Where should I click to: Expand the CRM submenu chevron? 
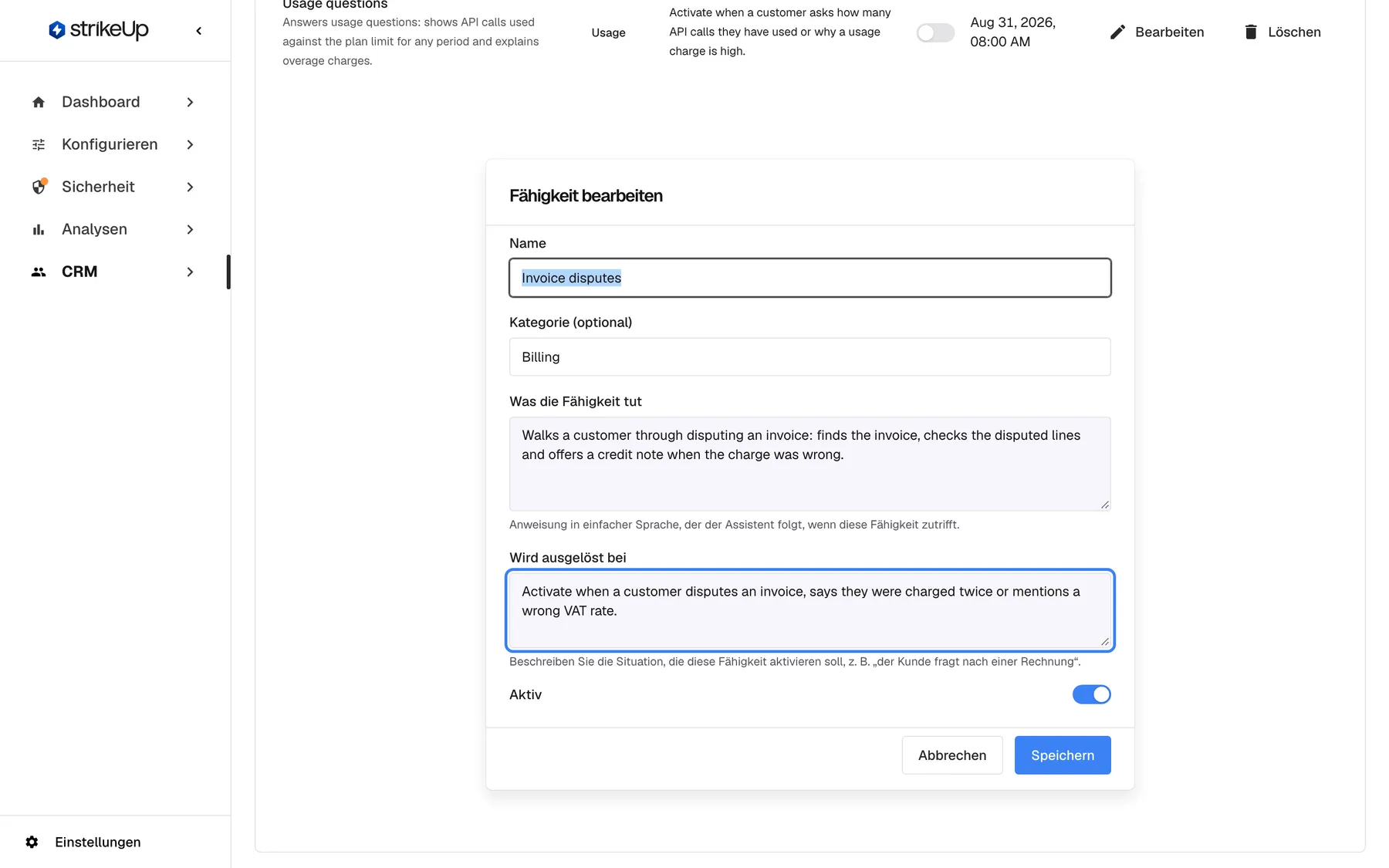[x=190, y=272]
